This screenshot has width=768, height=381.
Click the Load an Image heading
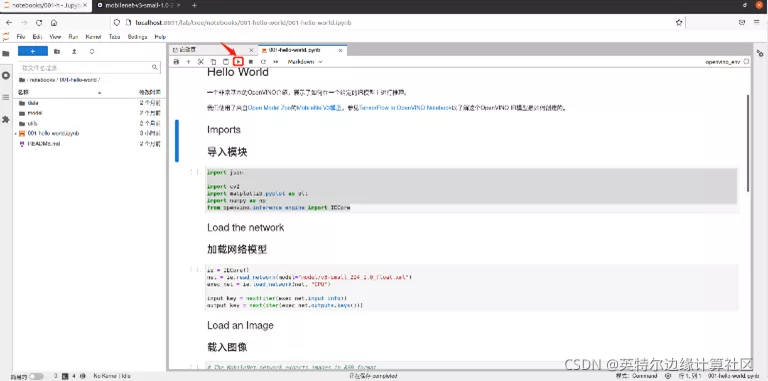click(x=240, y=326)
